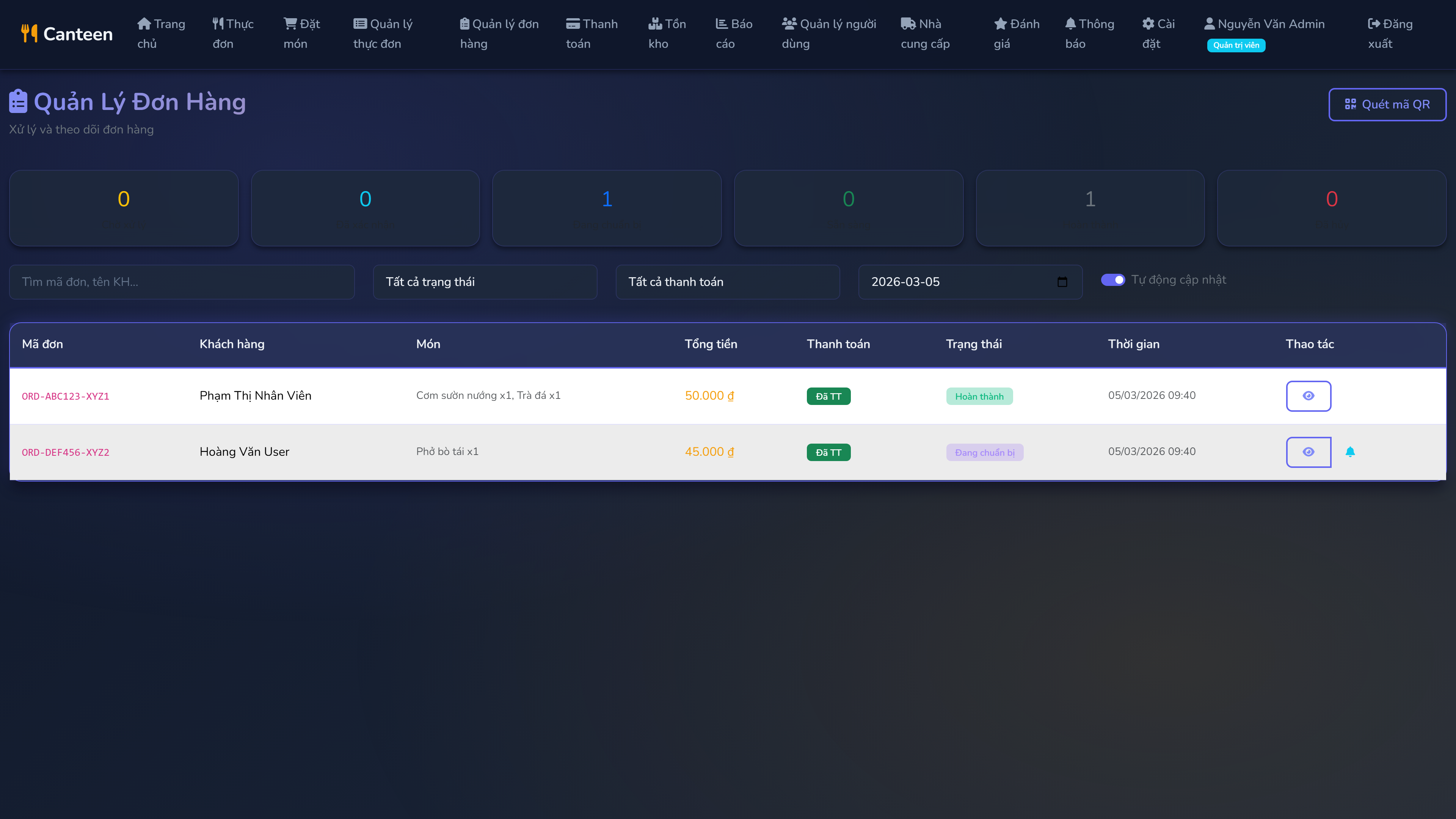Click the bell icon for ORD-DEF456-XYZ2
The height and width of the screenshot is (819, 1456).
(1350, 452)
